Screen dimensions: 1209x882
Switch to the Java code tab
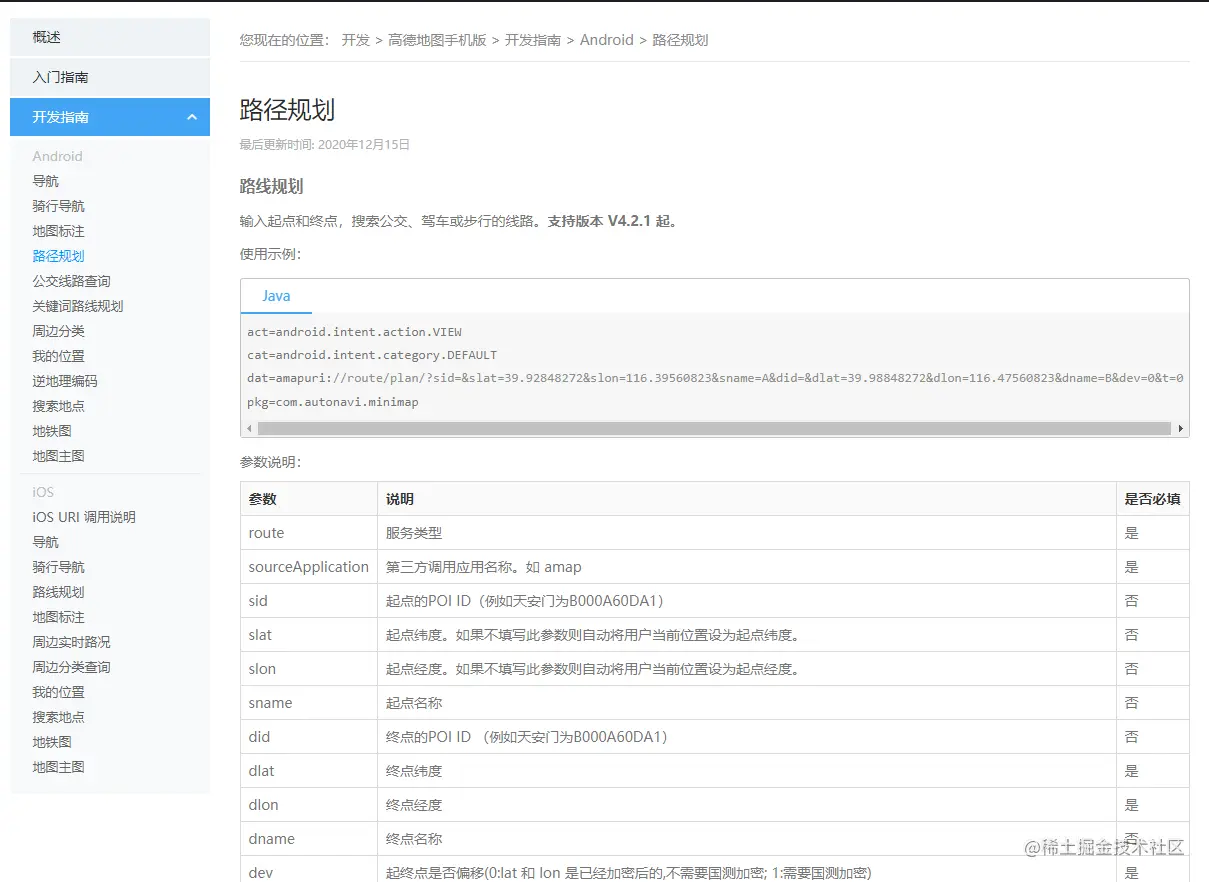[276, 296]
